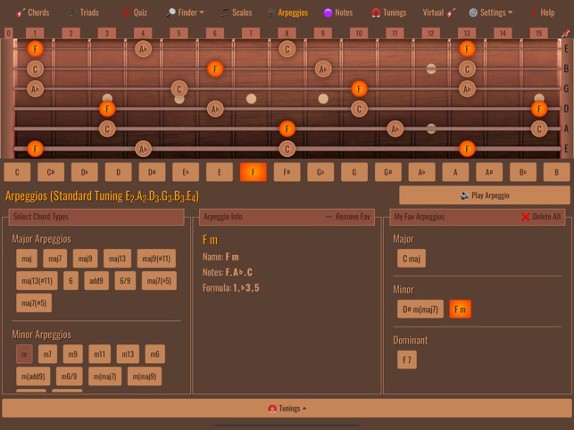
Task: Choose the maj9 arpeggio type
Action: [85, 259]
